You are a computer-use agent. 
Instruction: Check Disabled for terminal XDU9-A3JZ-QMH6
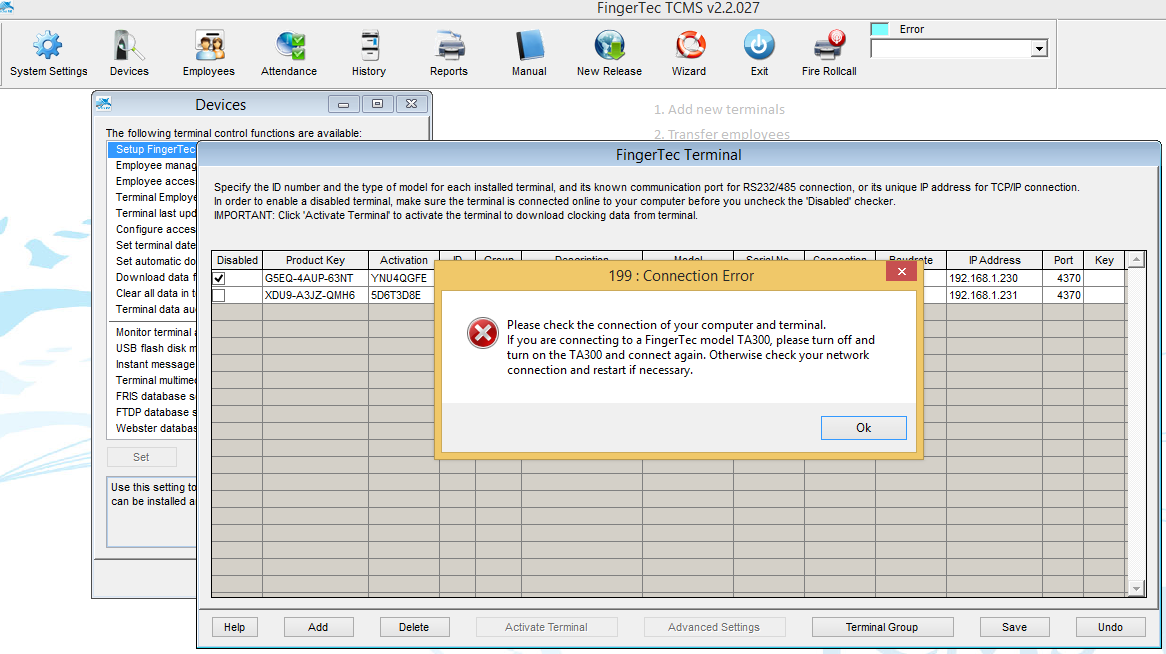[219, 295]
